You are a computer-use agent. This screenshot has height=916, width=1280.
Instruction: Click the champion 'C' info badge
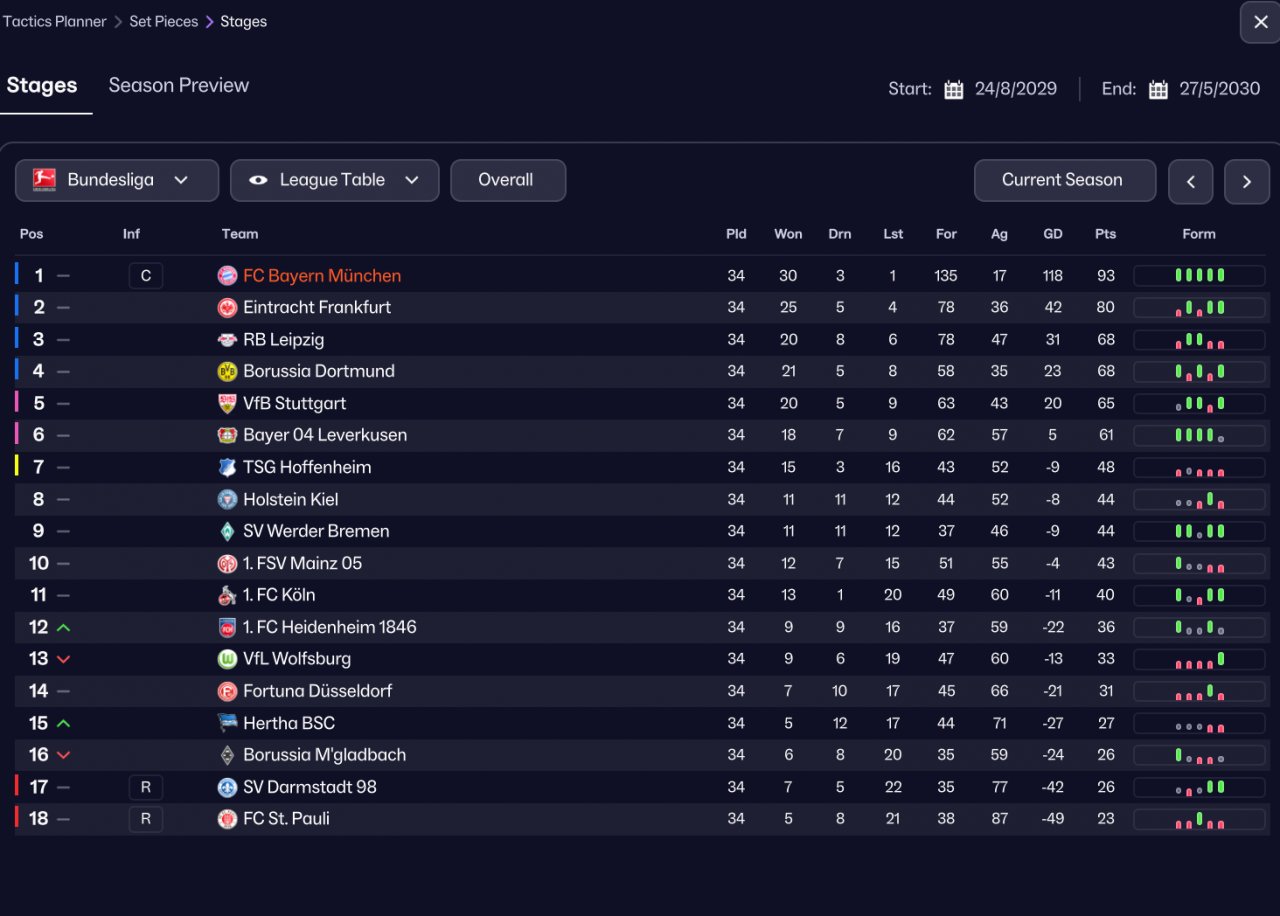(145, 276)
